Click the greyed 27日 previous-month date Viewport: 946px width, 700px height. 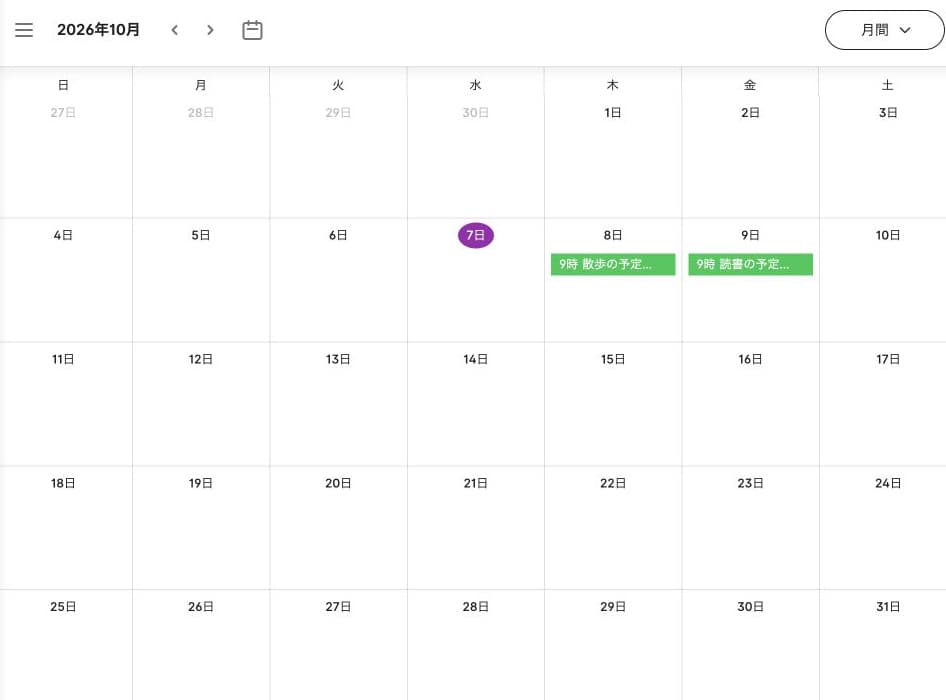[x=63, y=112]
